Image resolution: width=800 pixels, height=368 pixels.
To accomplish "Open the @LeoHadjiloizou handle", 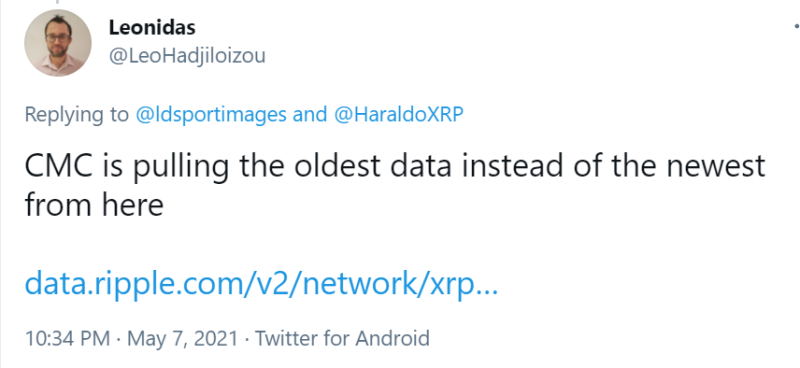I will point(187,56).
